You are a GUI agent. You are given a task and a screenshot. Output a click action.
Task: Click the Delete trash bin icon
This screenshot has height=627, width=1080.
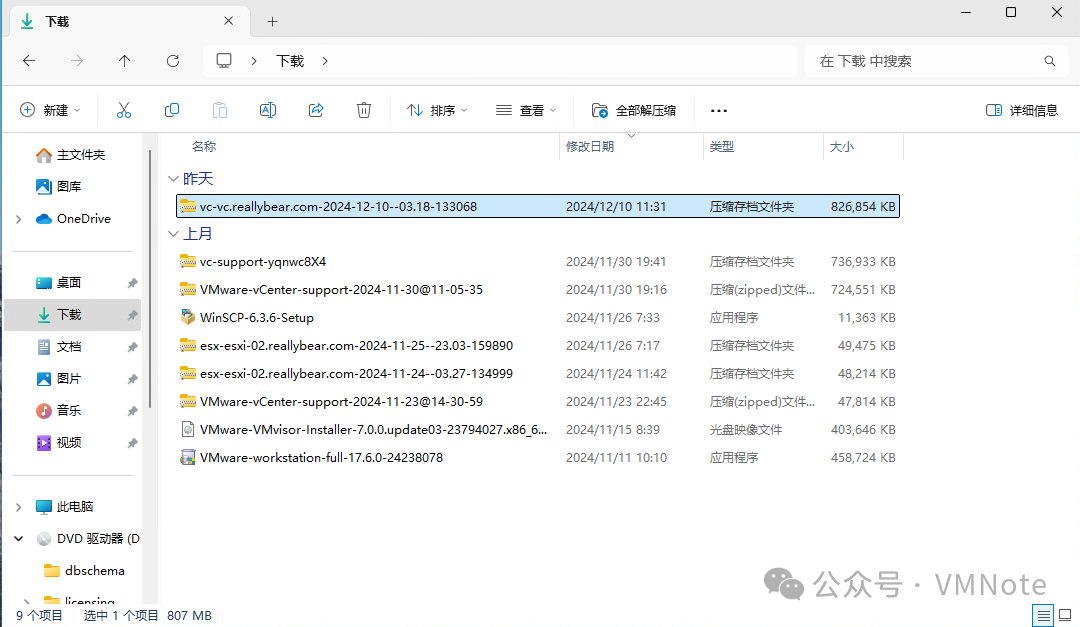(364, 110)
